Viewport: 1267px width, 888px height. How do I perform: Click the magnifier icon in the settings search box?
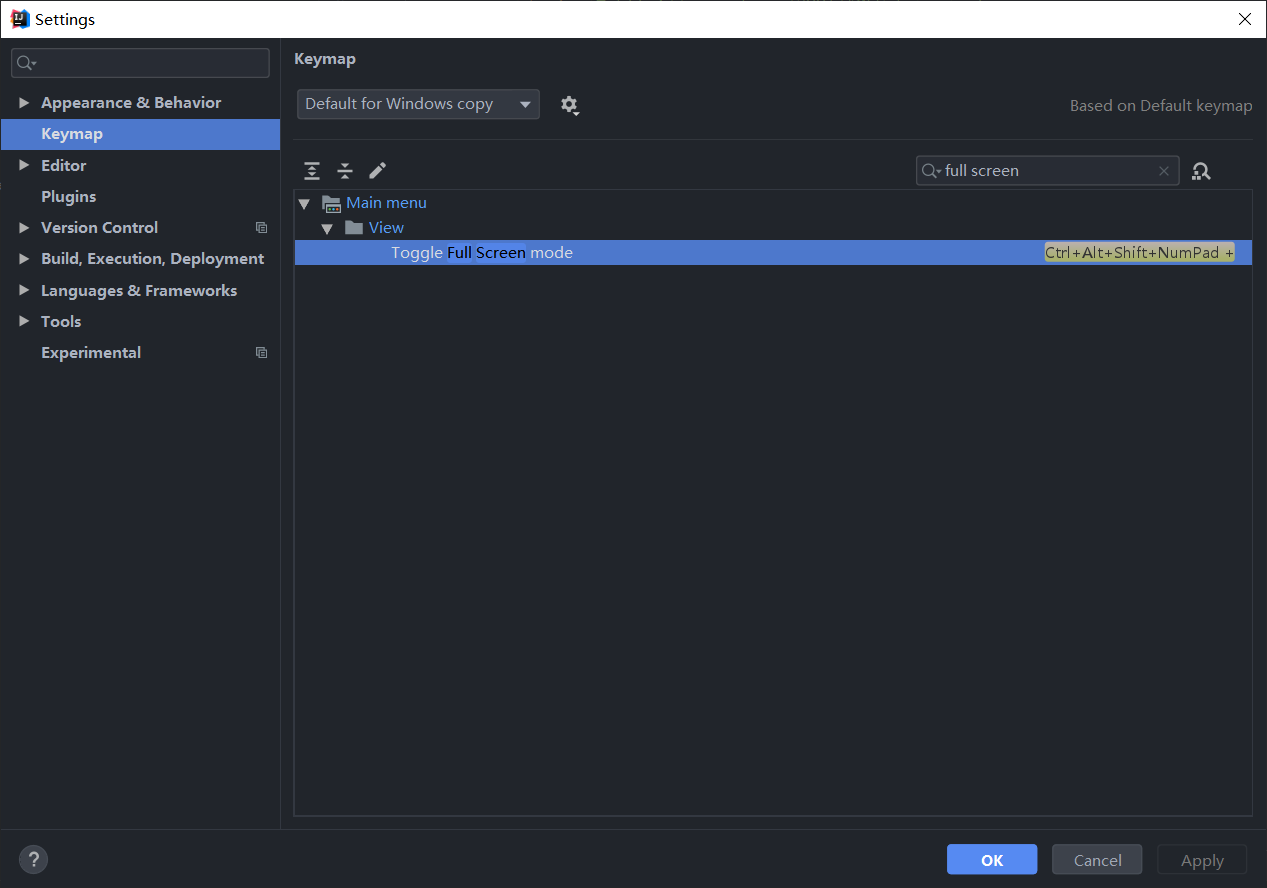point(26,63)
